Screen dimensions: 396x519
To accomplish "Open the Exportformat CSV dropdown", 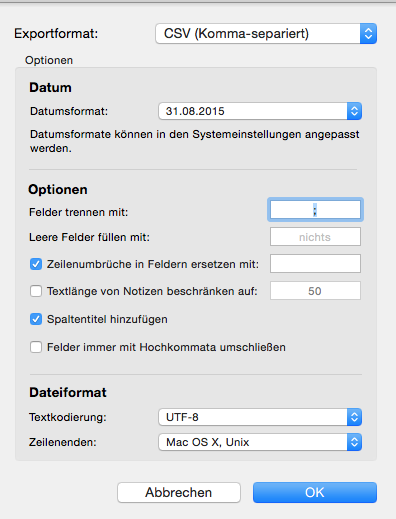I will tap(266, 33).
